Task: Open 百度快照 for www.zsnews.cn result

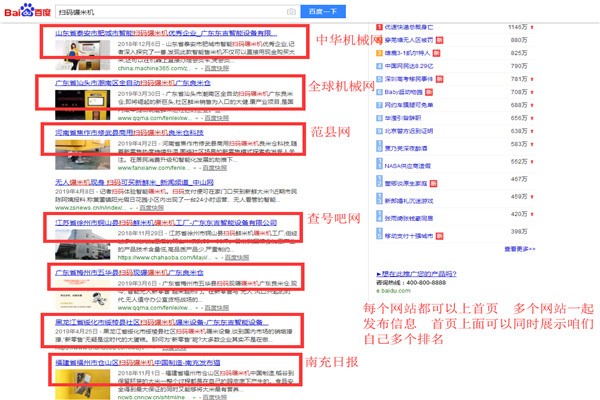Action: (152, 208)
